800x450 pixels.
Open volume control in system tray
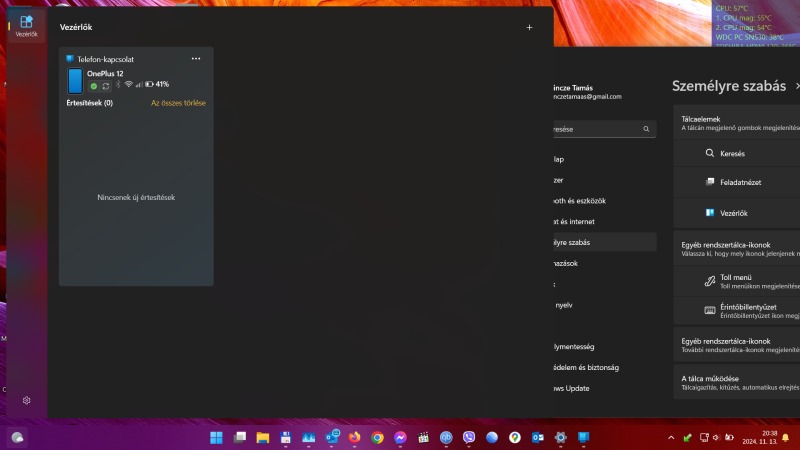(x=716, y=437)
